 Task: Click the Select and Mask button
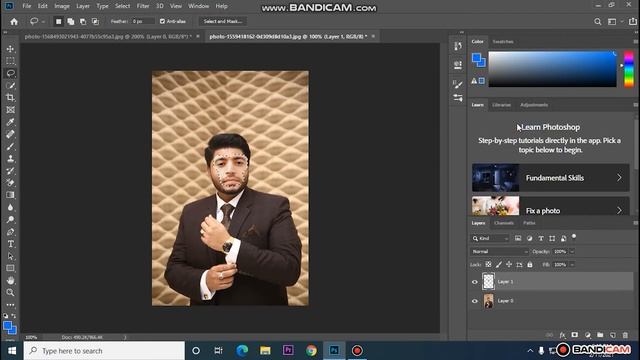point(223,21)
